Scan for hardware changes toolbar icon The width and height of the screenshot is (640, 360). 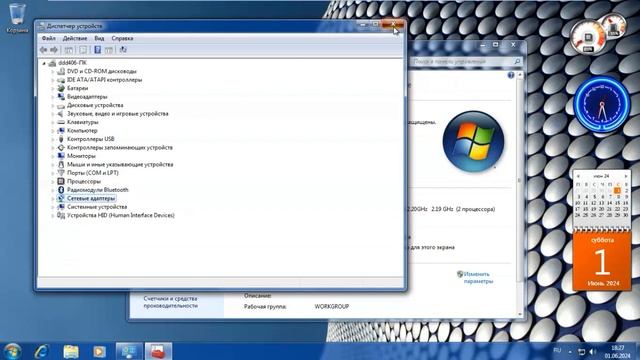[123, 50]
